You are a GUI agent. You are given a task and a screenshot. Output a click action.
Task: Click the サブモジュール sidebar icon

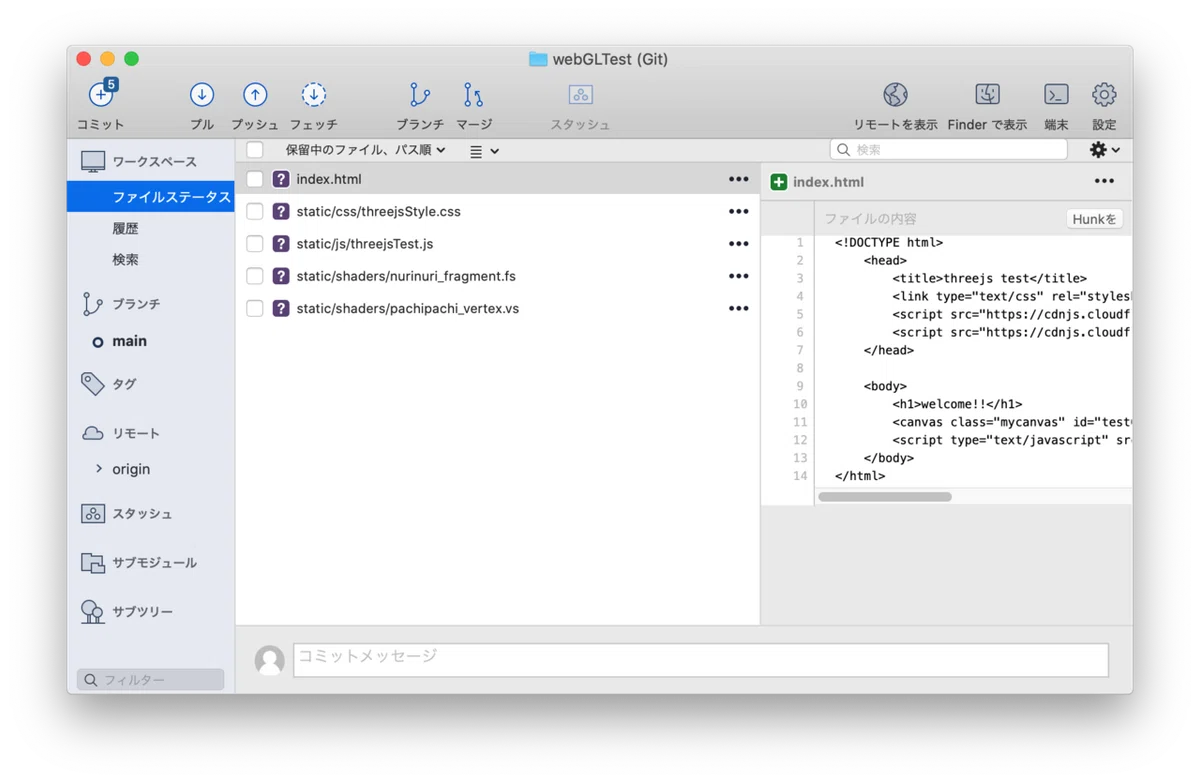pyautogui.click(x=93, y=563)
